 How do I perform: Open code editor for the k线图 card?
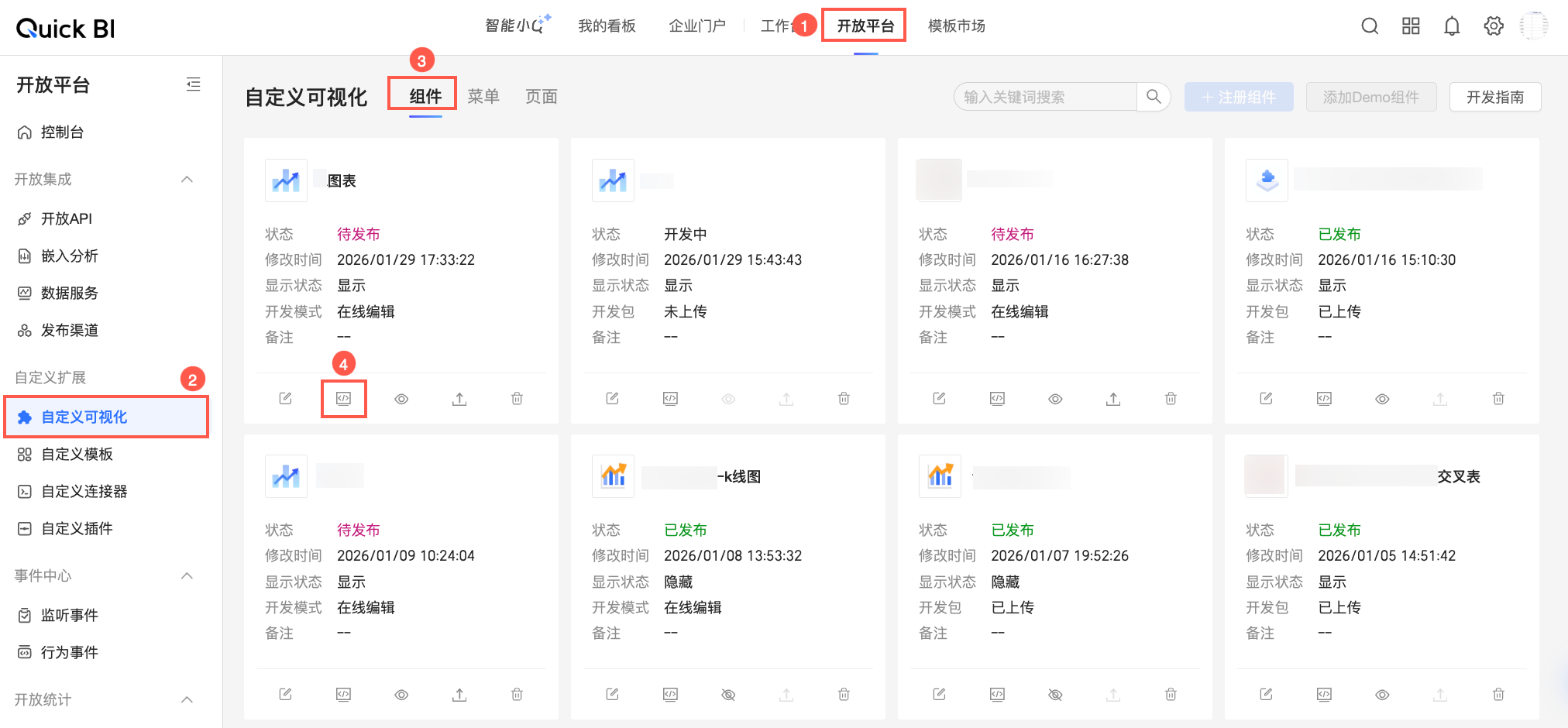click(670, 694)
